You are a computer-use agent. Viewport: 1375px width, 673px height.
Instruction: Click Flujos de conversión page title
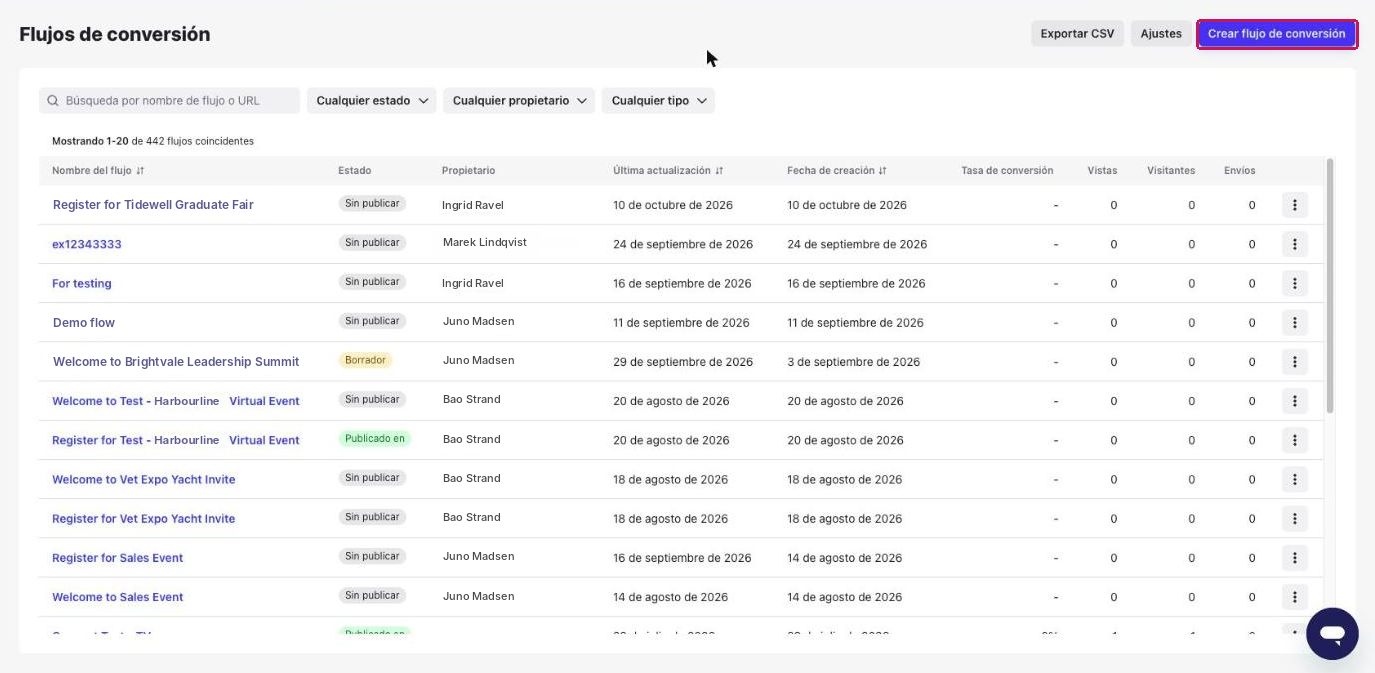pyautogui.click(x=115, y=34)
